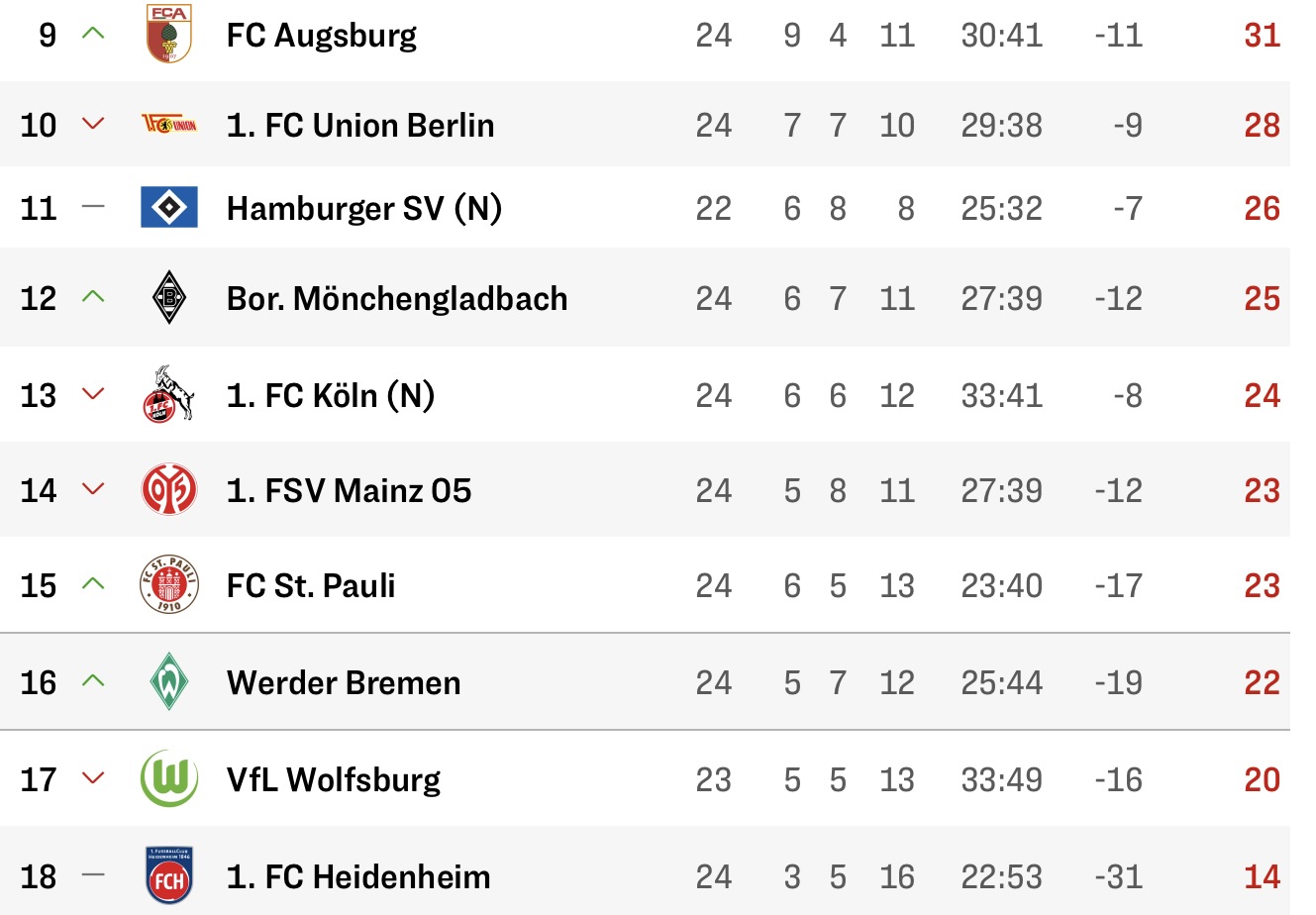Click Hamburger SV's 26 points value

click(x=1263, y=208)
